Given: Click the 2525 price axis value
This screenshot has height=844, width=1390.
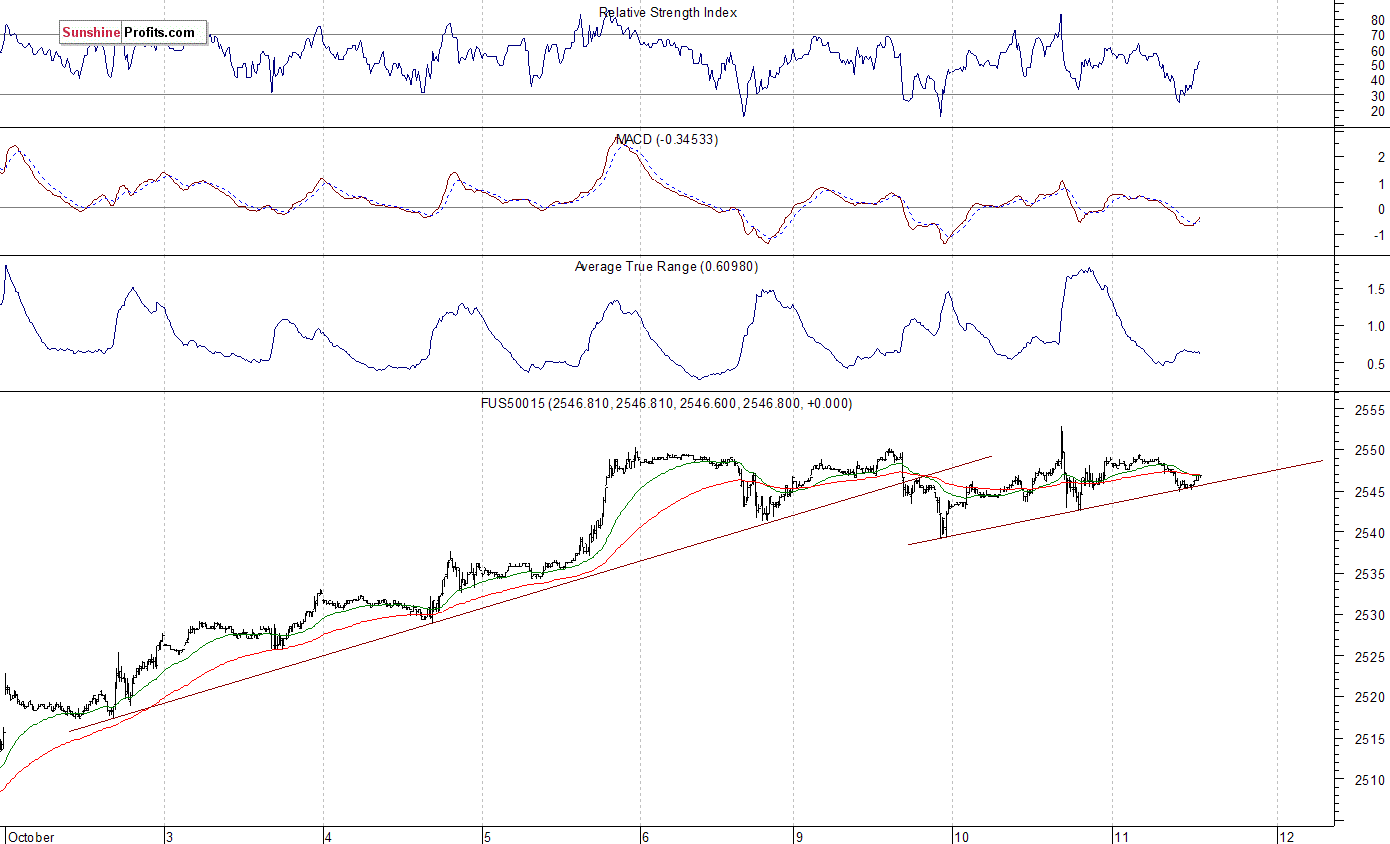Looking at the screenshot, I should click(1370, 656).
